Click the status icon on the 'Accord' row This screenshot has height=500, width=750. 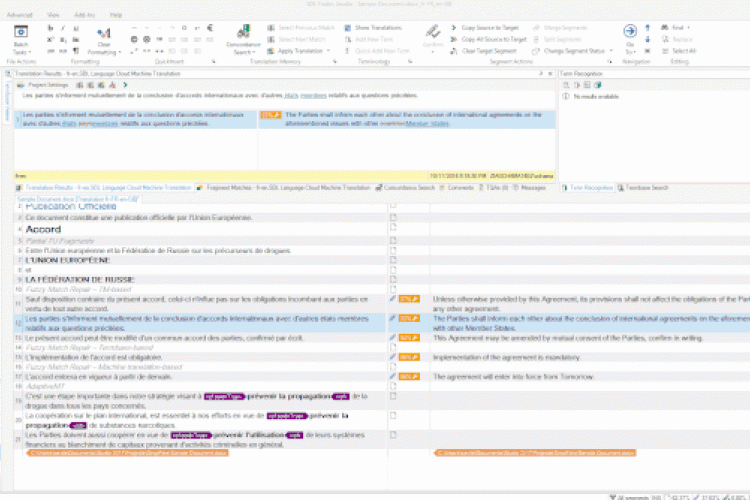tap(393, 228)
